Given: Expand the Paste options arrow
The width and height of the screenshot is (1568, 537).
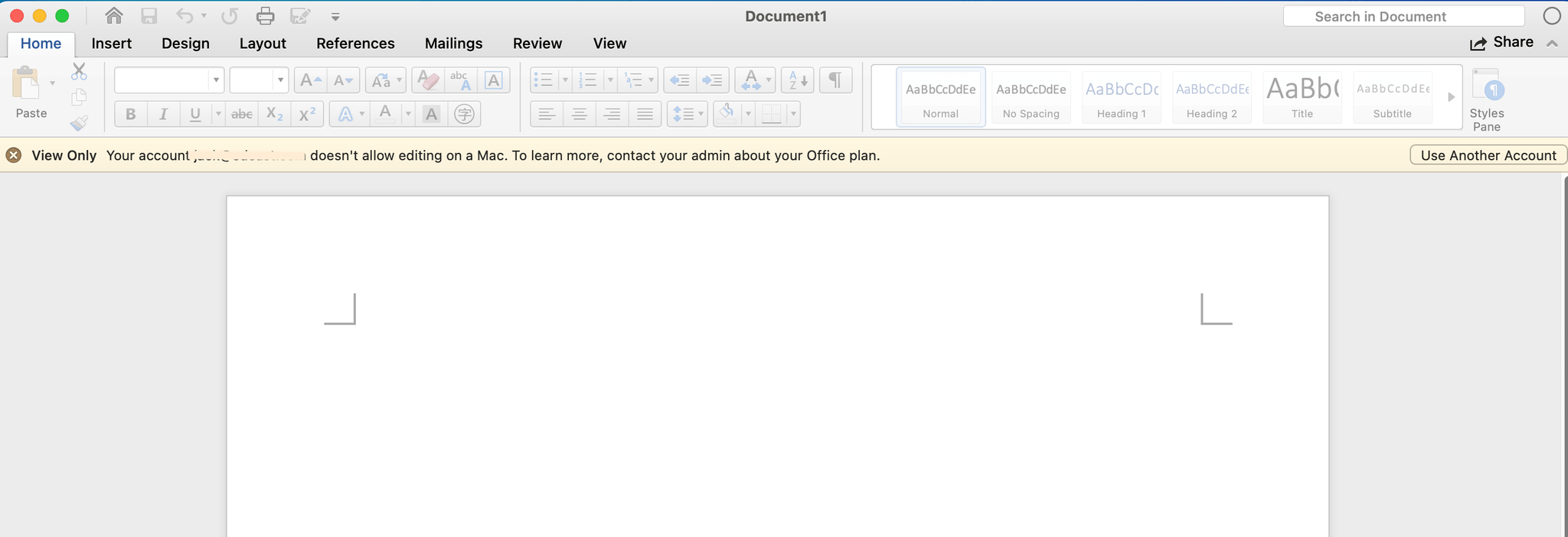Looking at the screenshot, I should click(x=52, y=83).
